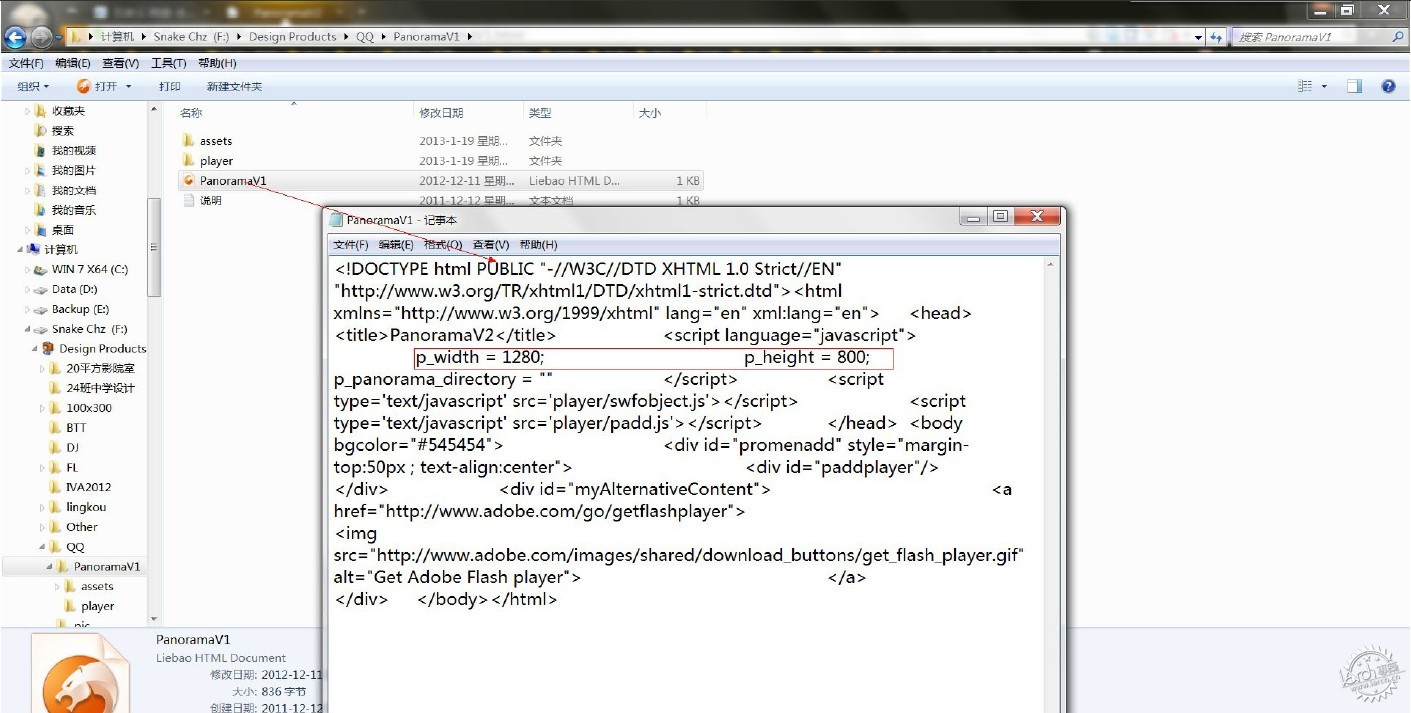Click the 新建文件夹 button

click(x=234, y=87)
